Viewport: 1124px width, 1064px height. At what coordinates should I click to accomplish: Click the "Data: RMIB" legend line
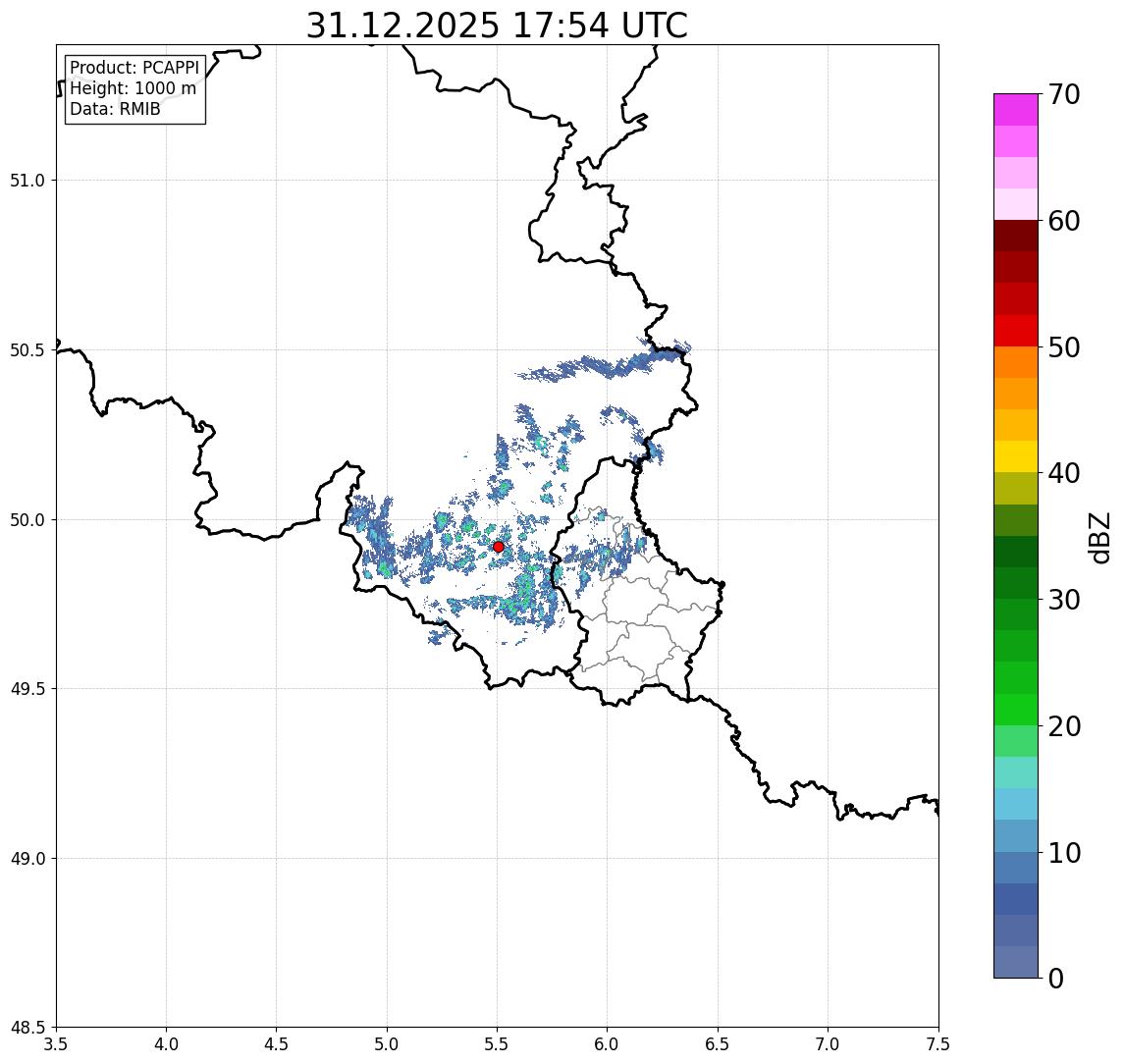(x=115, y=109)
